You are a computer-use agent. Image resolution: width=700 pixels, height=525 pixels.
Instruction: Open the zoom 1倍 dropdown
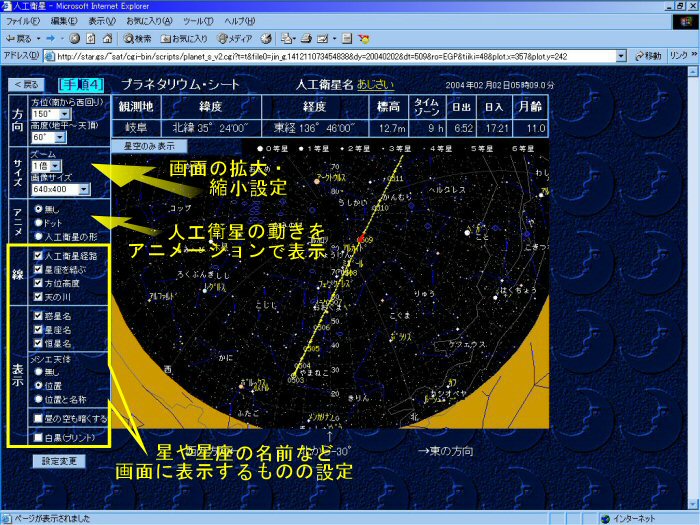pyautogui.click(x=56, y=167)
